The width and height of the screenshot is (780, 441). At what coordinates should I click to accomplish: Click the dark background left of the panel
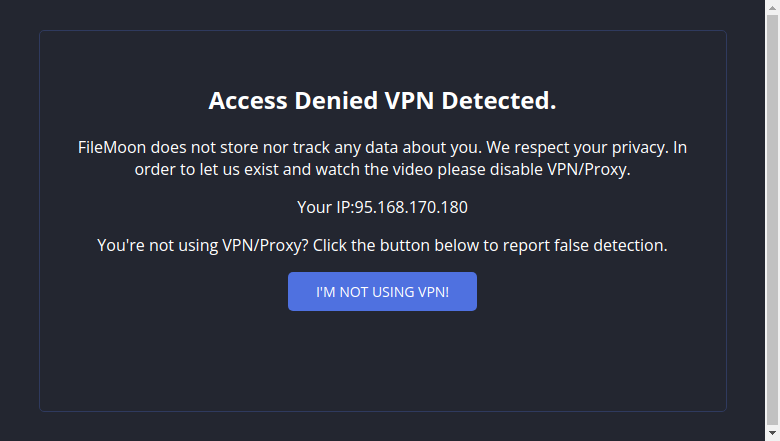pos(19,220)
